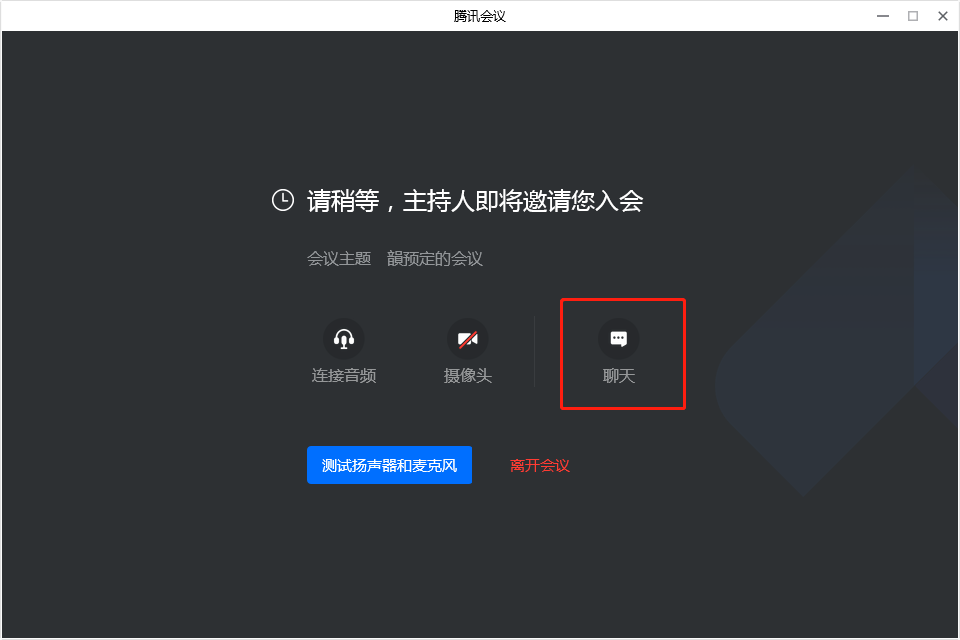Select the 连接音频 text label

click(x=344, y=376)
